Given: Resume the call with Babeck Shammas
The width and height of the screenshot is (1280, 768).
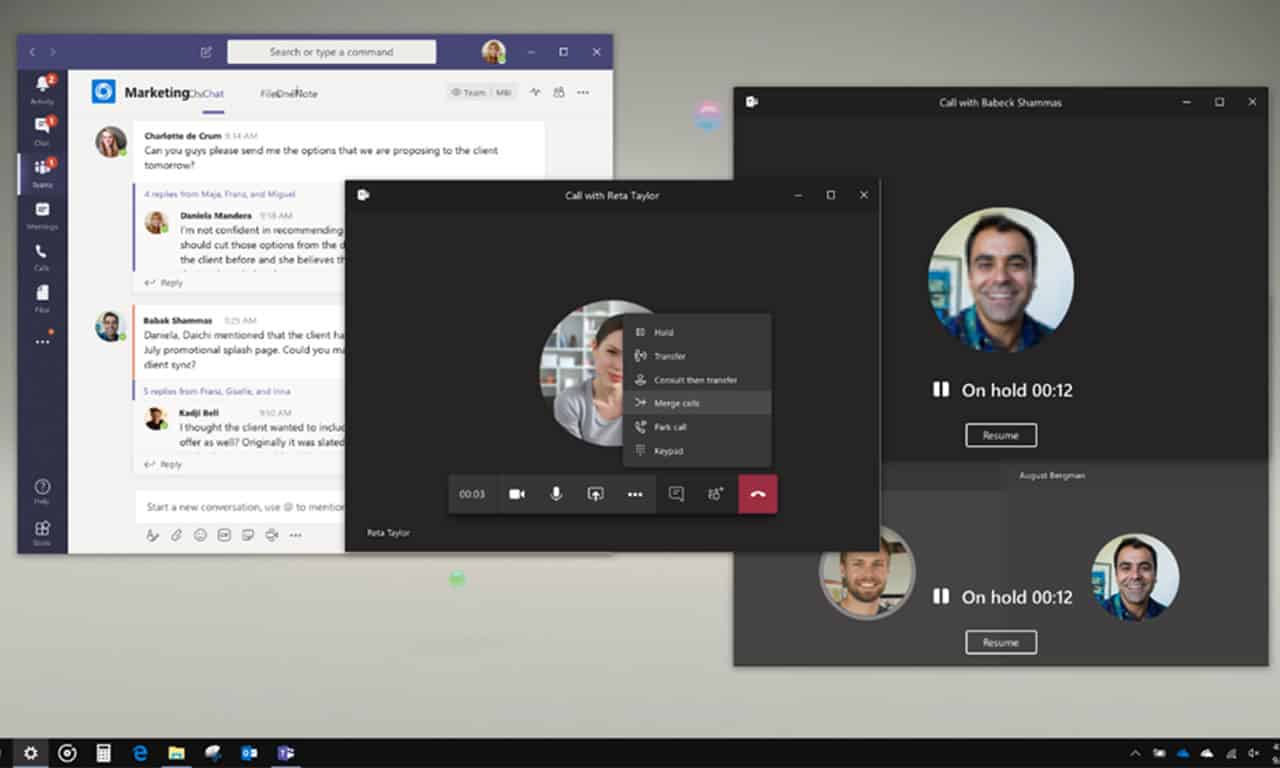Looking at the screenshot, I should point(1001,435).
